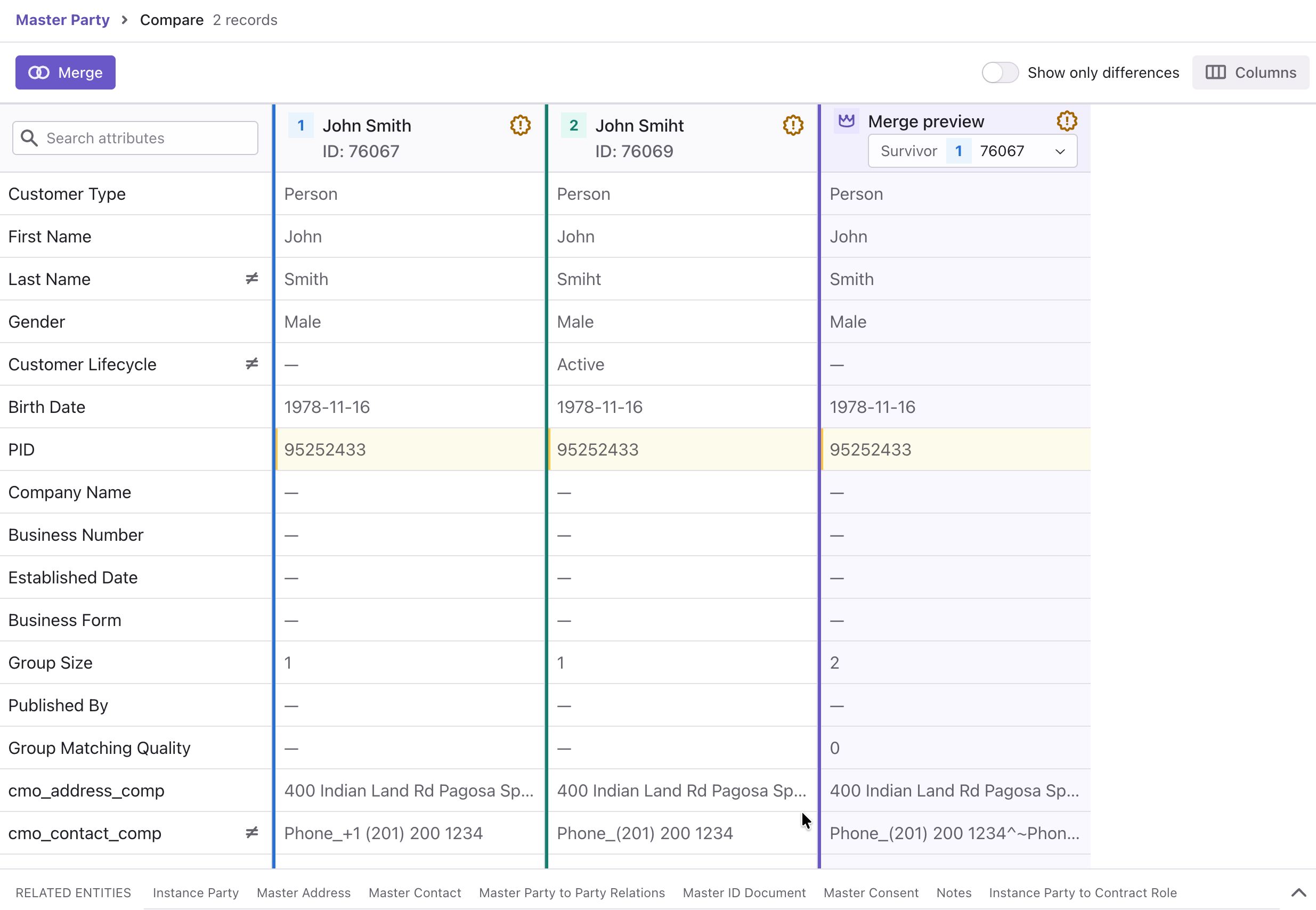Collapse the Related Entities panel chevron
This screenshot has height=910, width=1316.
point(1298,892)
